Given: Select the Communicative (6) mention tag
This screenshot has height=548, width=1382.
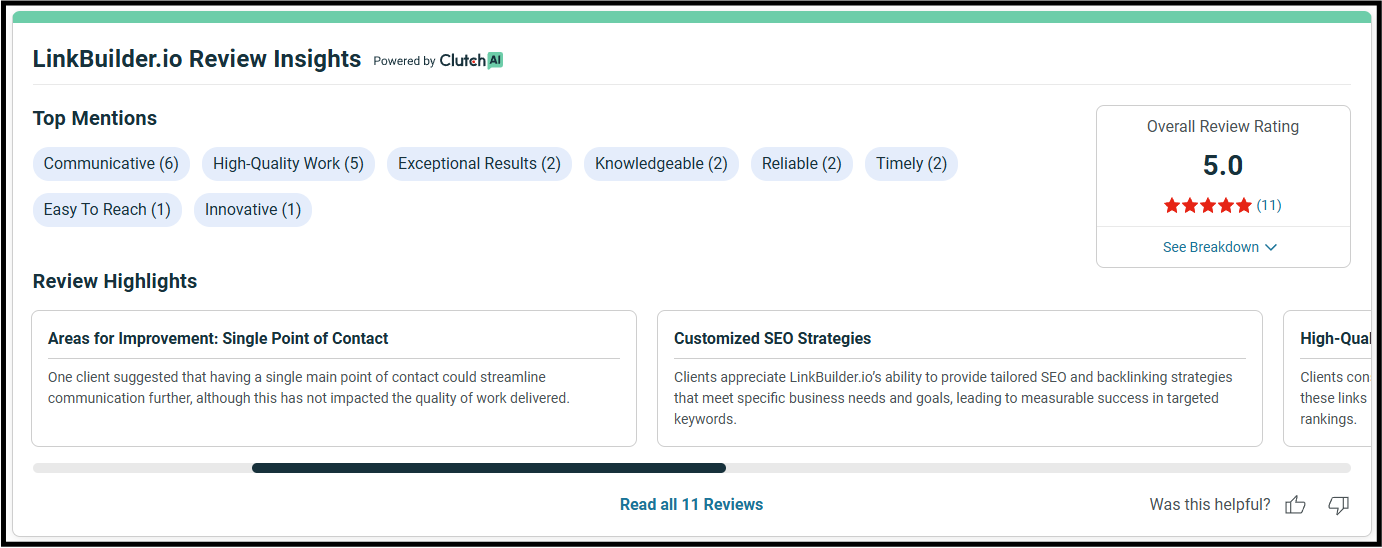Looking at the screenshot, I should 111,164.
